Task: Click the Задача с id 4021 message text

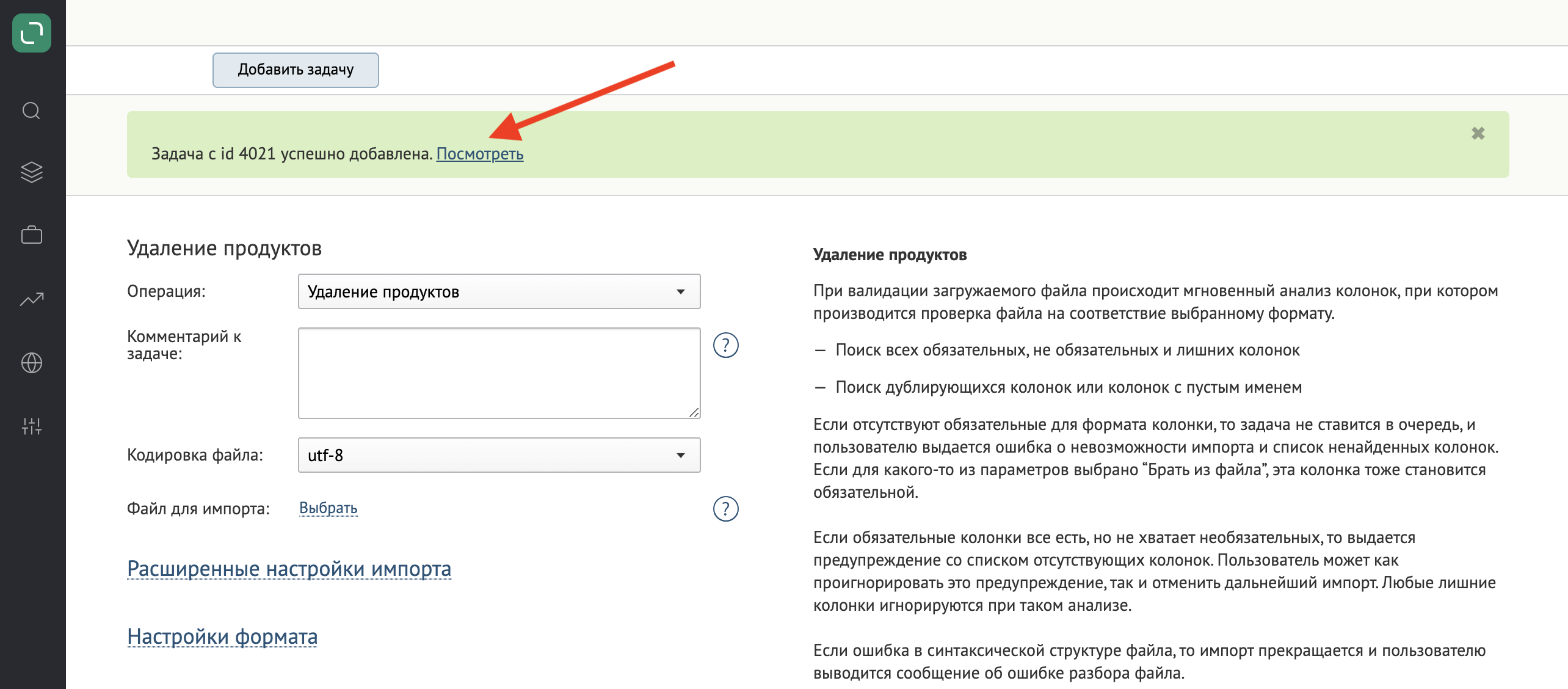Action: pos(292,154)
